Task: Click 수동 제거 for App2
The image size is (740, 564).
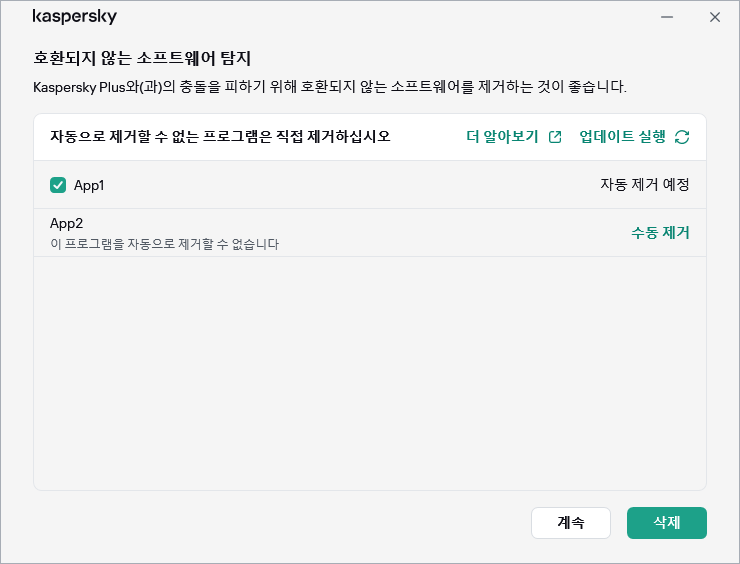Action: point(660,233)
